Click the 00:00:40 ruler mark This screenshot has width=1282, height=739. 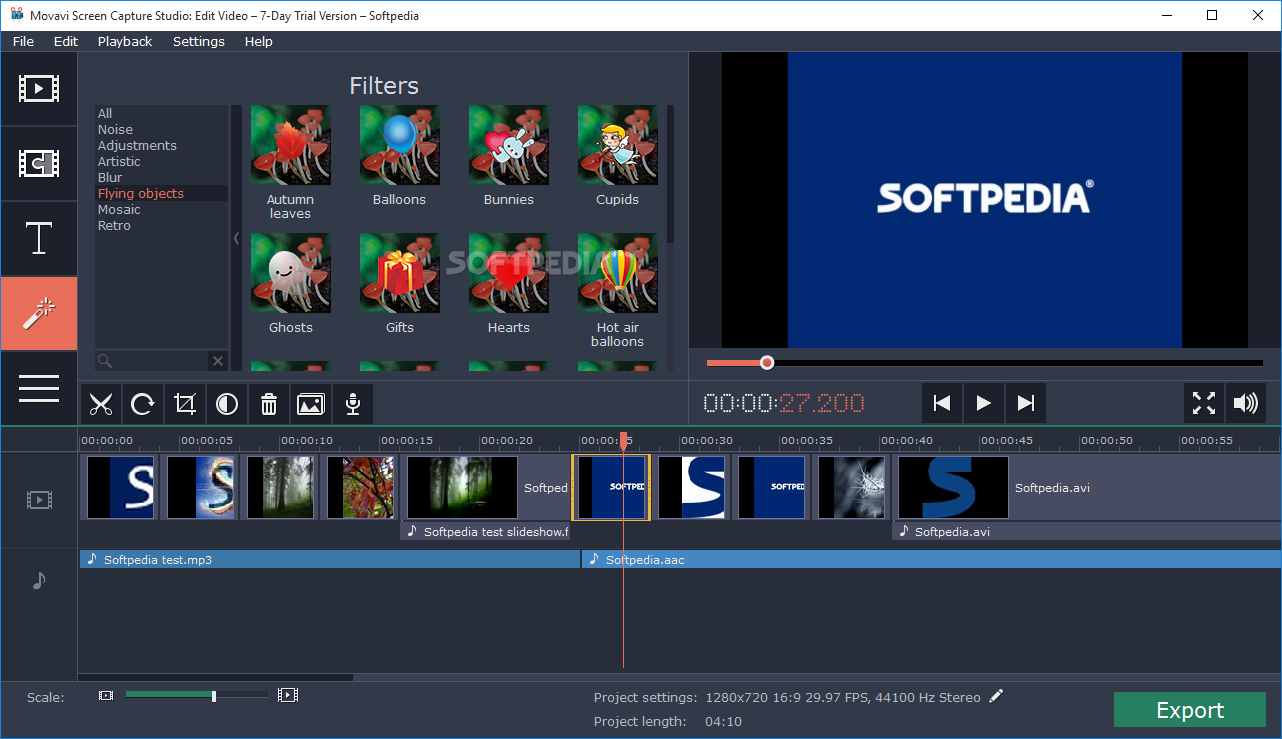906,440
